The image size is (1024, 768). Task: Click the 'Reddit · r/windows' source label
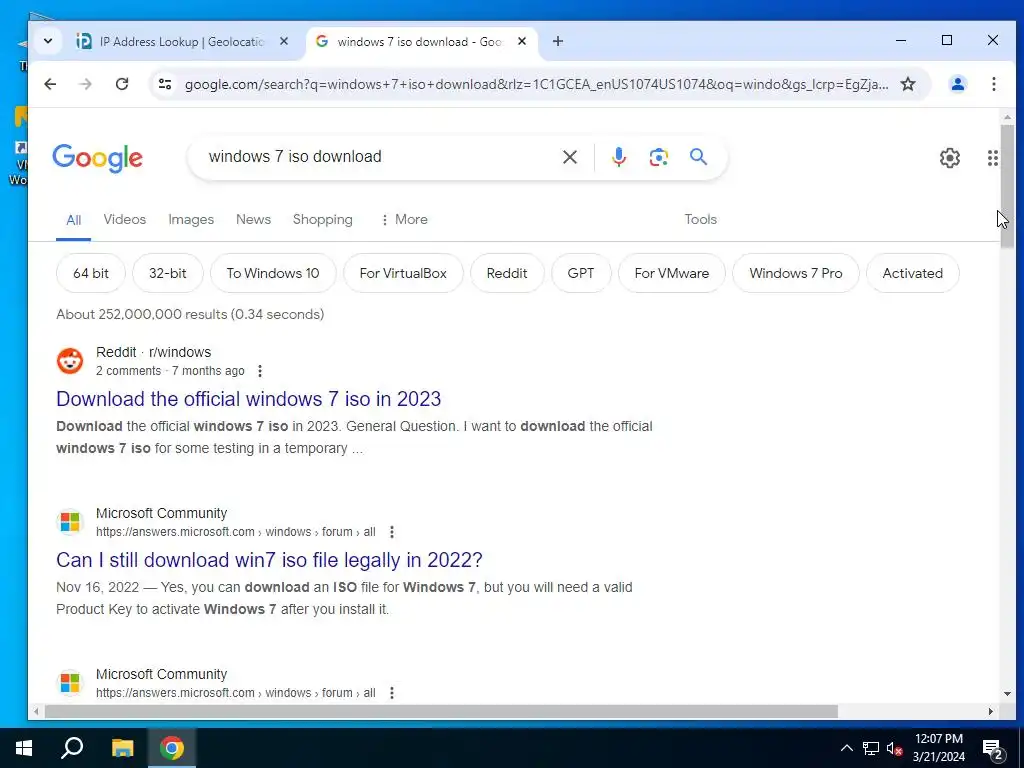click(153, 352)
